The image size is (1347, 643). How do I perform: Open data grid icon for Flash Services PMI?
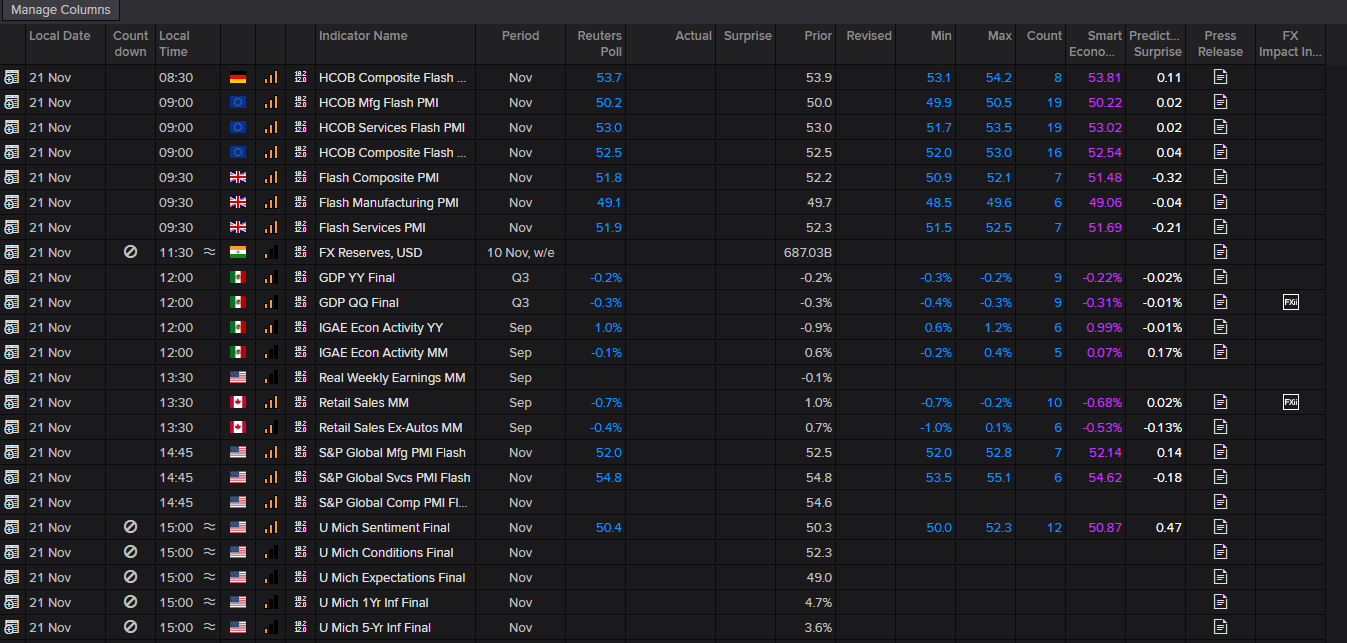click(x=301, y=227)
